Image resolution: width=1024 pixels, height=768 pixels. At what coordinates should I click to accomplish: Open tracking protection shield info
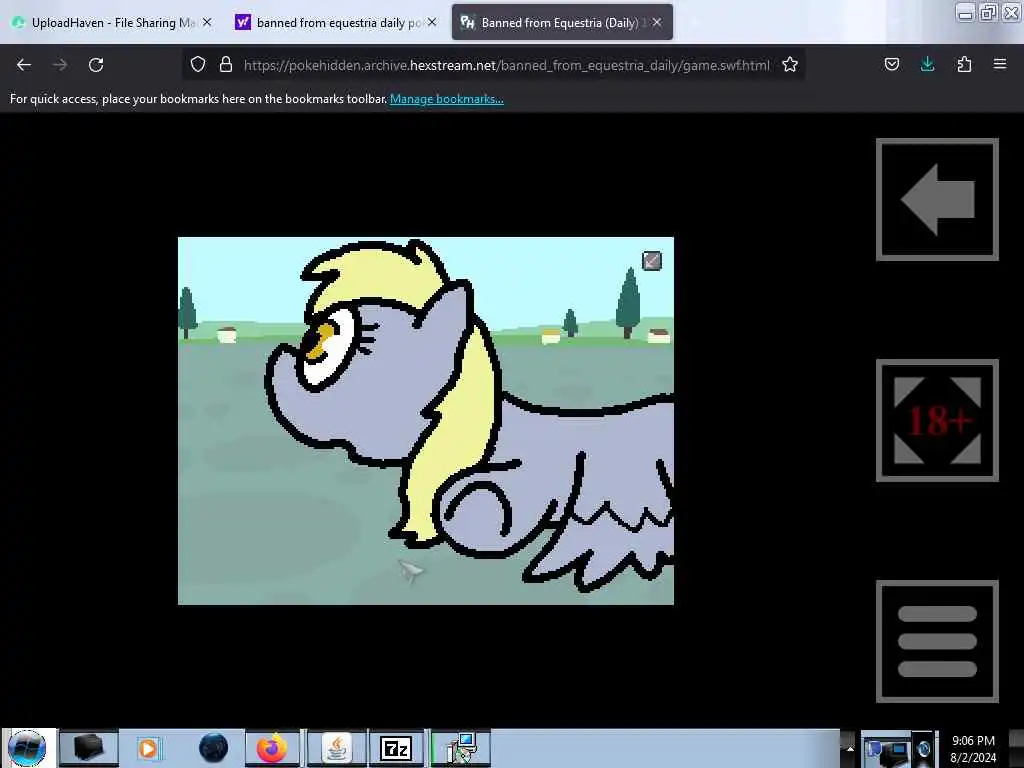[198, 65]
